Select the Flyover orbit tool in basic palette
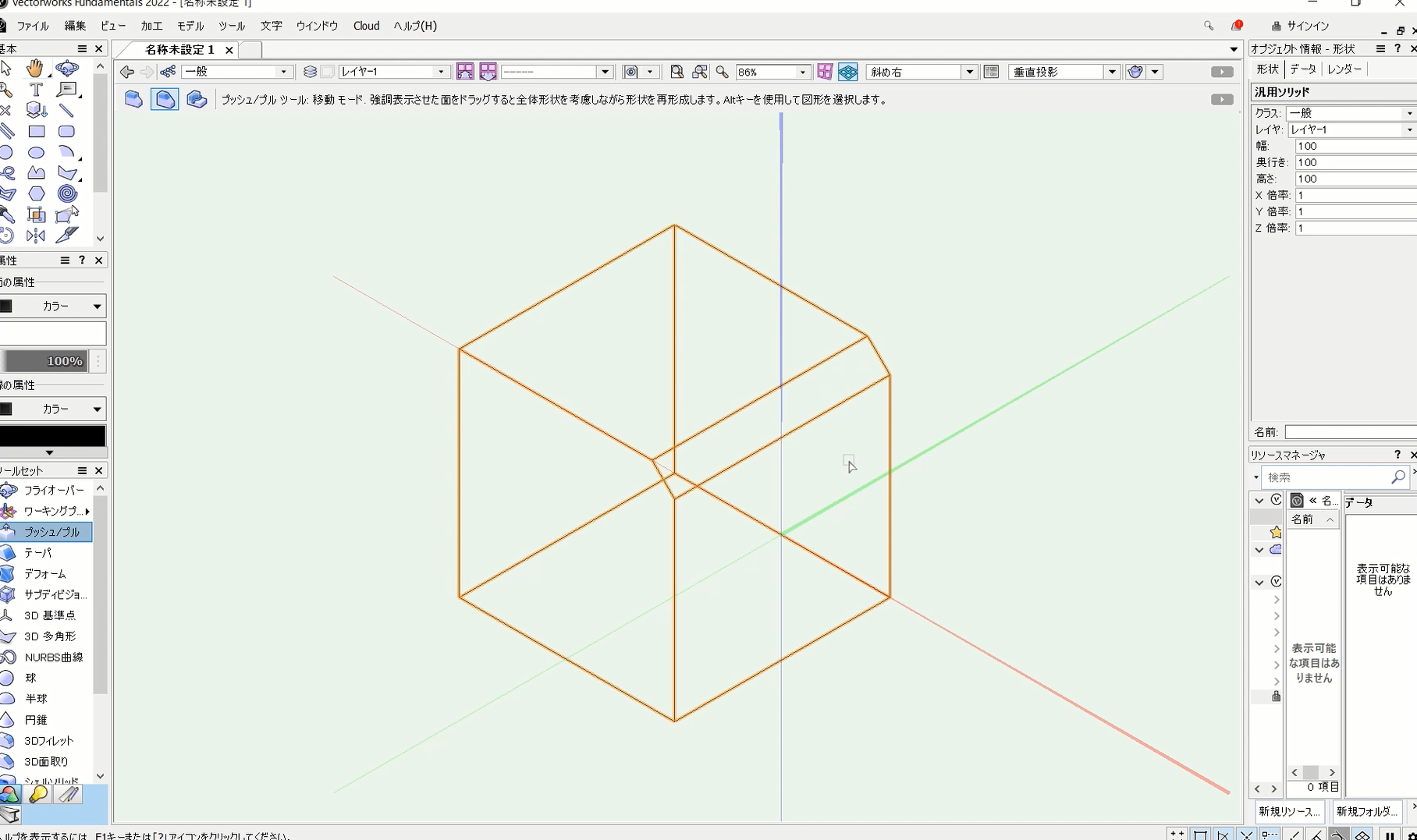1417x840 pixels. [67, 69]
